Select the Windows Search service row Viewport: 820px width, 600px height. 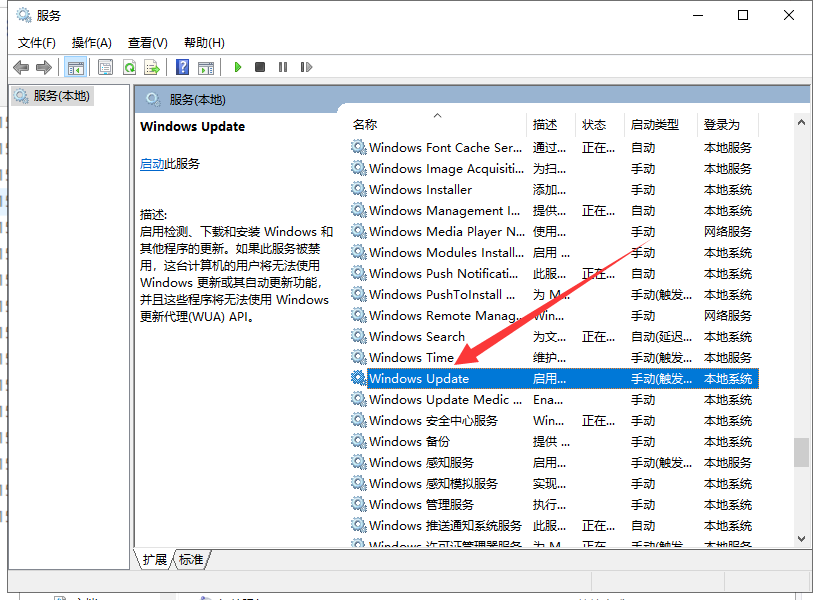click(x=420, y=336)
